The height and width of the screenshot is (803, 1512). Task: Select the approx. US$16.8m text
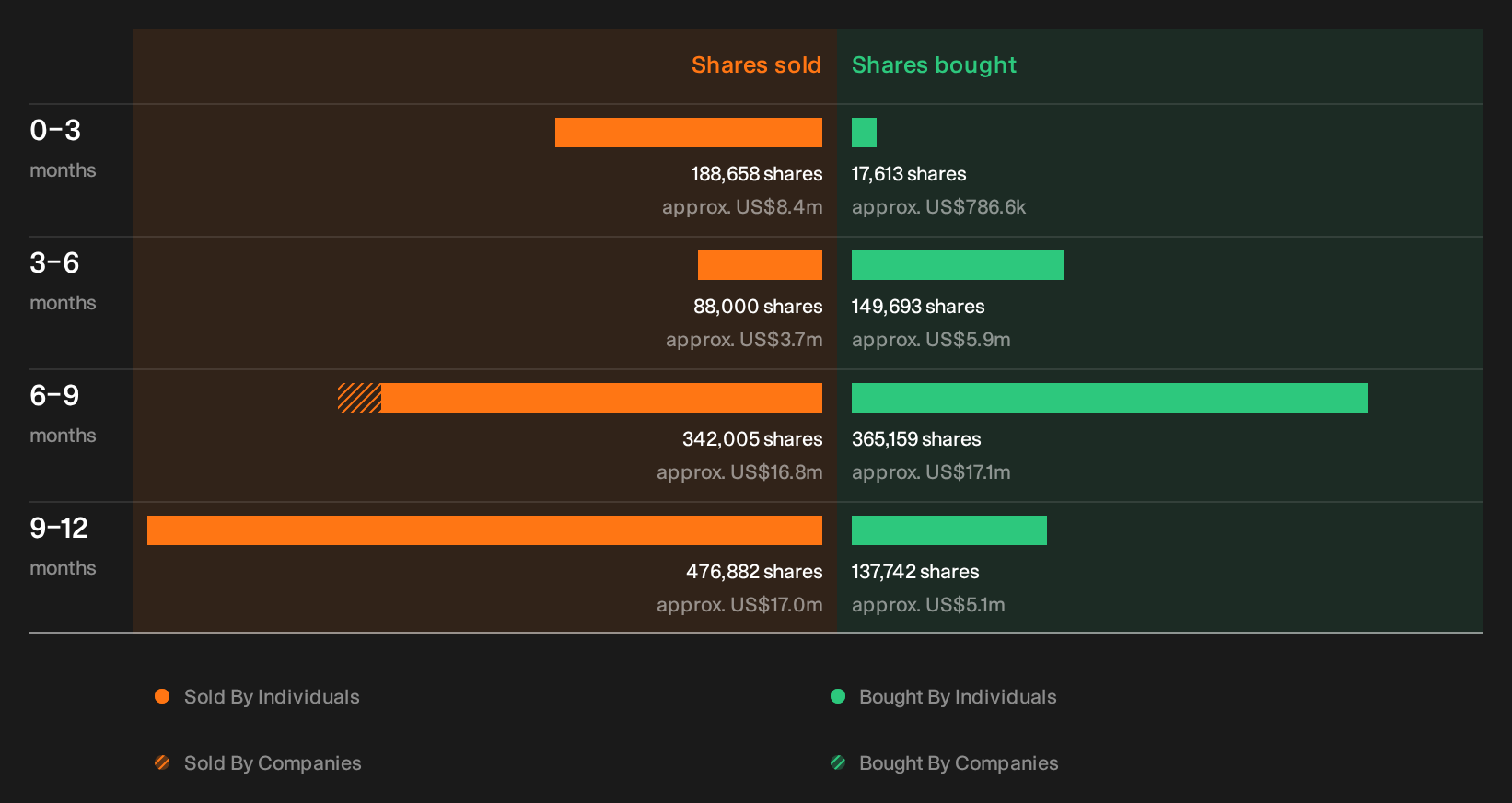(739, 472)
